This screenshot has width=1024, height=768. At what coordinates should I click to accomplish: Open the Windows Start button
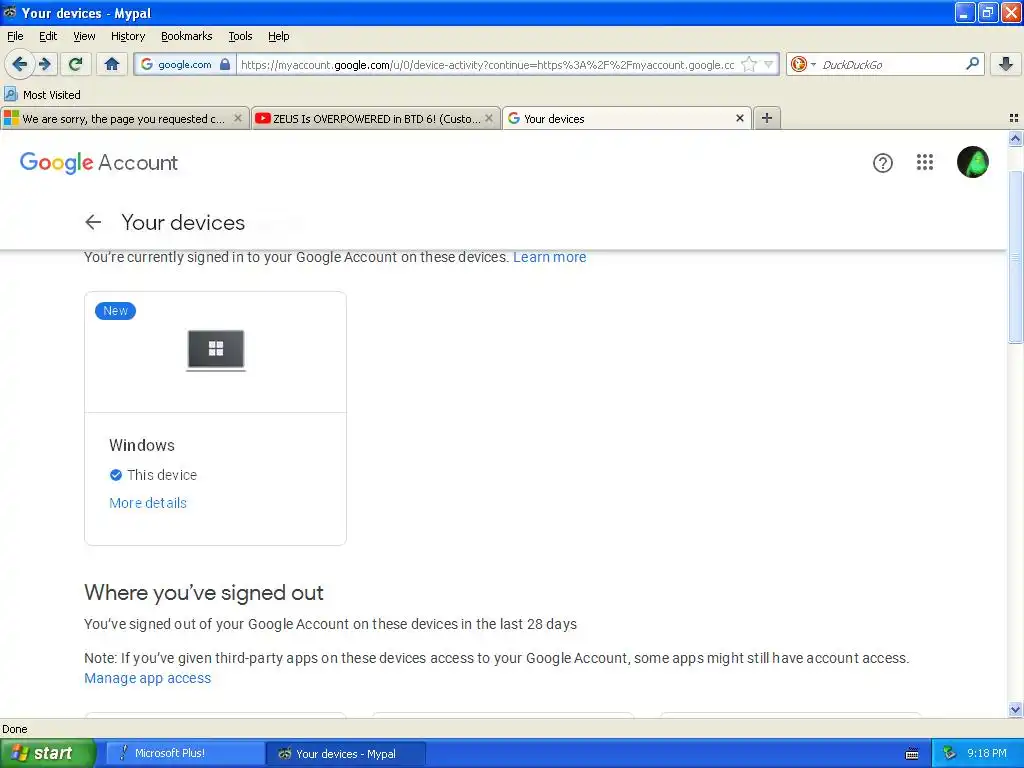click(x=47, y=753)
